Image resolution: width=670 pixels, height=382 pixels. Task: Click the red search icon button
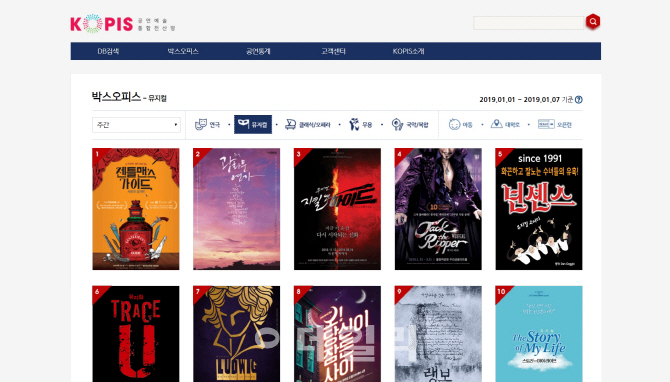593,21
